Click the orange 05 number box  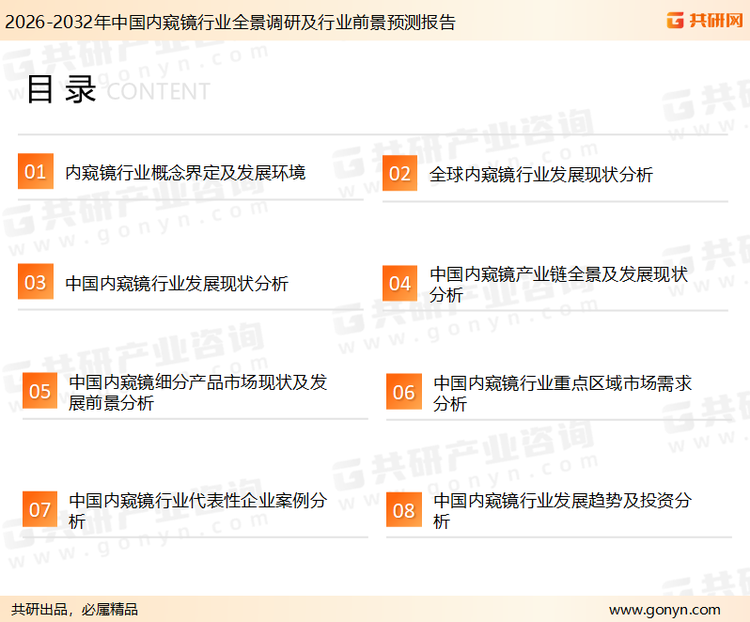coord(40,391)
